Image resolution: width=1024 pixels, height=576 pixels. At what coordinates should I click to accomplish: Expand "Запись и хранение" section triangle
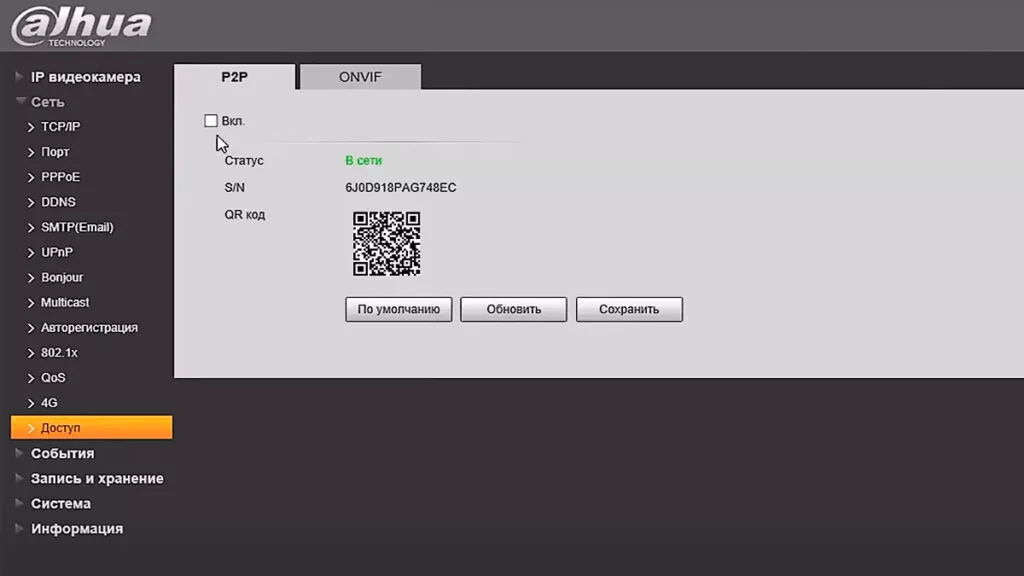[19, 478]
